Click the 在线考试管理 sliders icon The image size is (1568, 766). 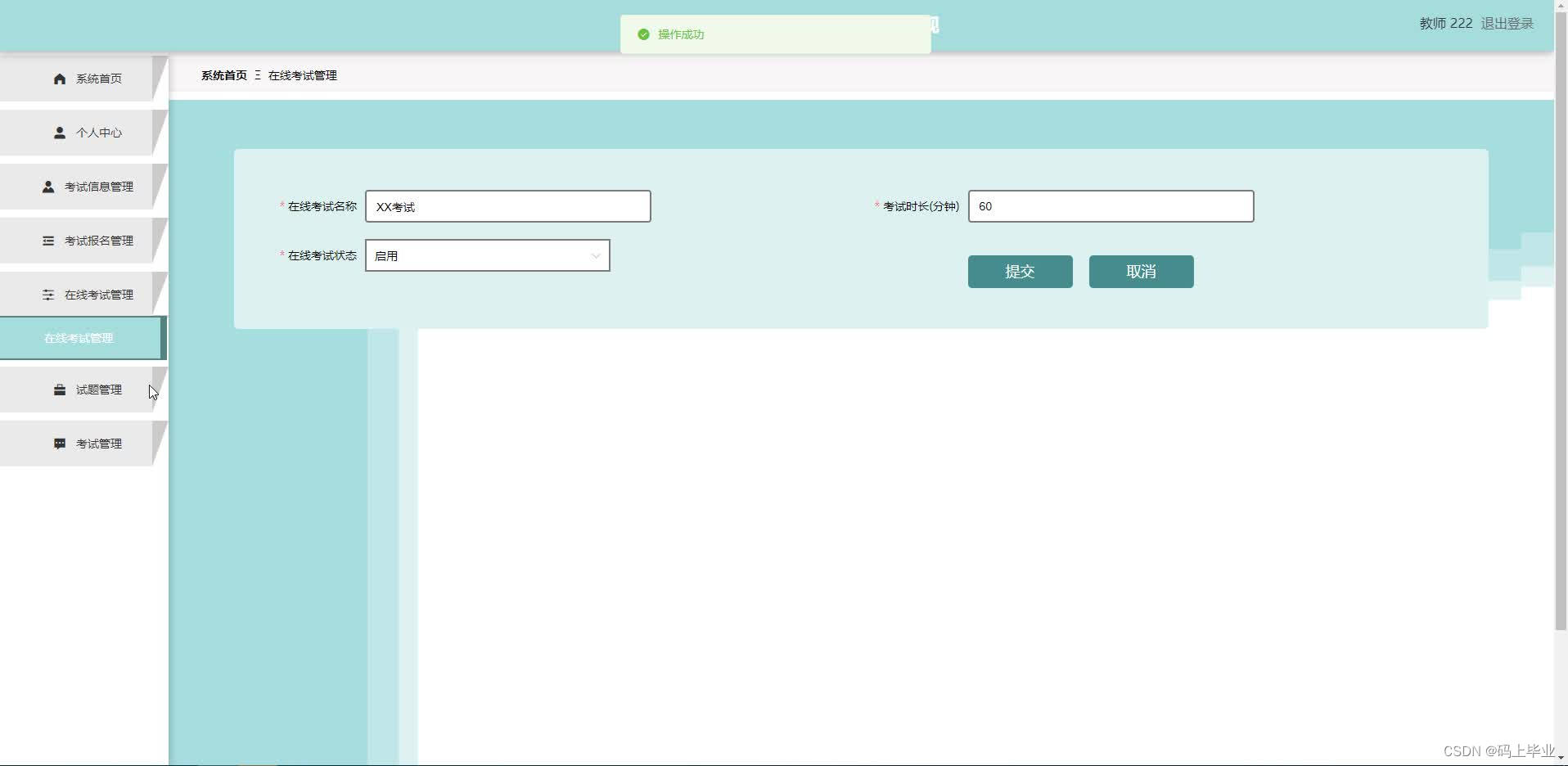pyautogui.click(x=47, y=294)
